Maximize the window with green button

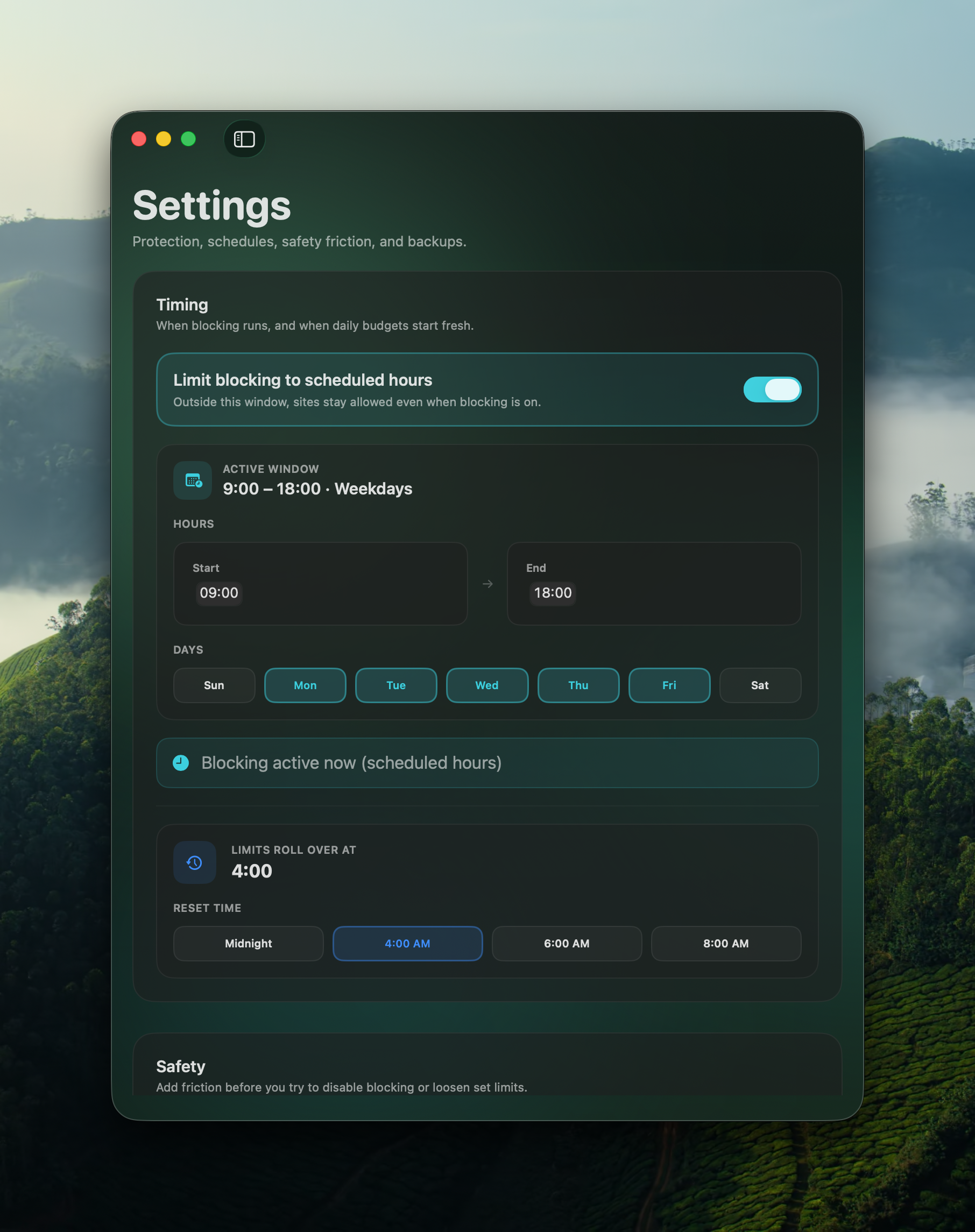(188, 139)
